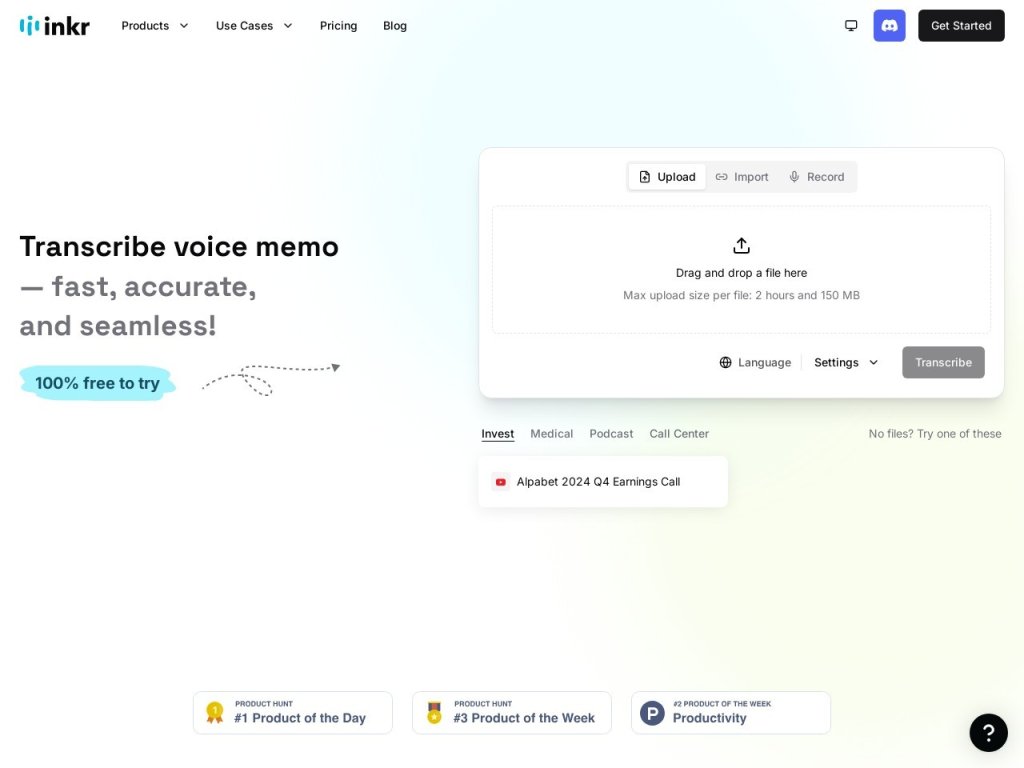Toggle the display theme monitor icon

851,25
